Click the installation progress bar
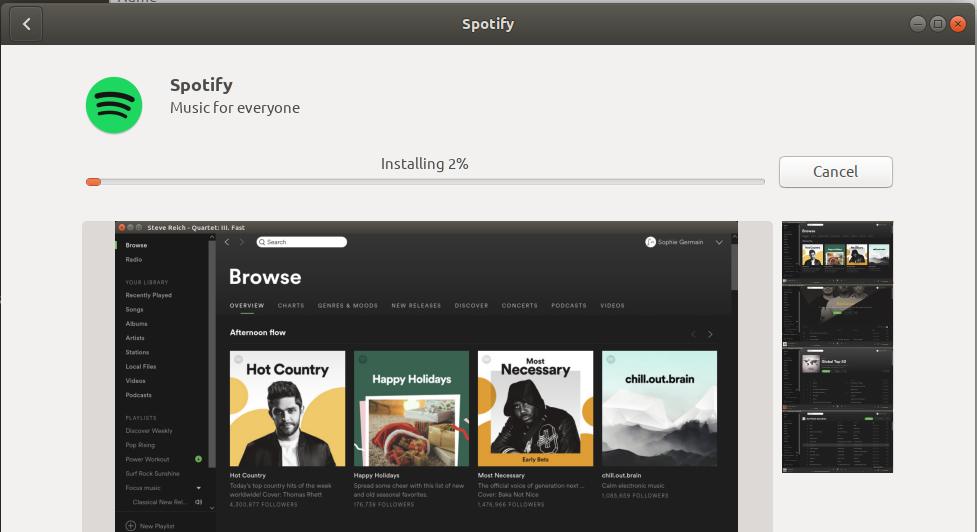This screenshot has height=532, width=977. pos(425,182)
